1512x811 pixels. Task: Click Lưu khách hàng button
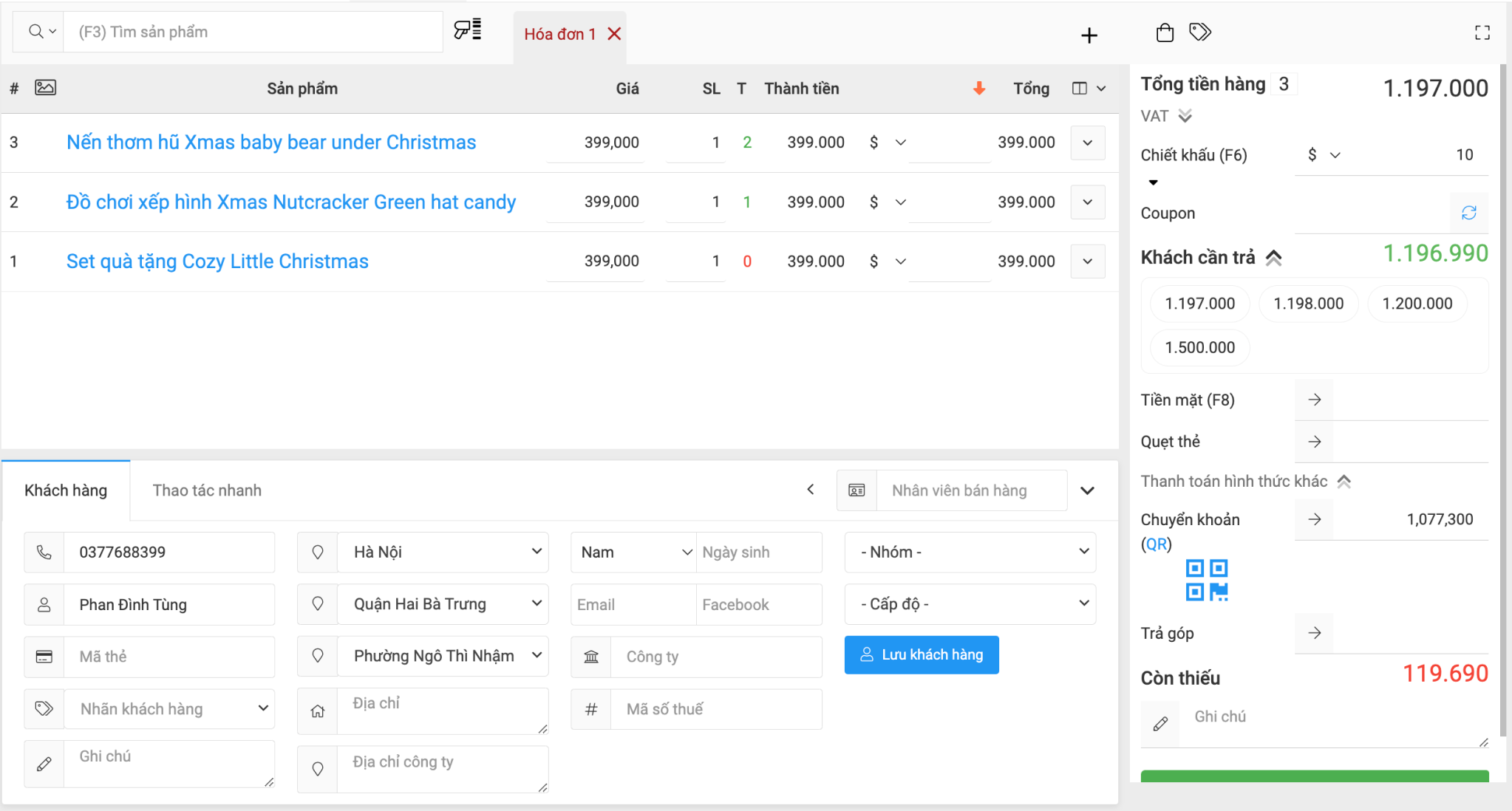920,655
